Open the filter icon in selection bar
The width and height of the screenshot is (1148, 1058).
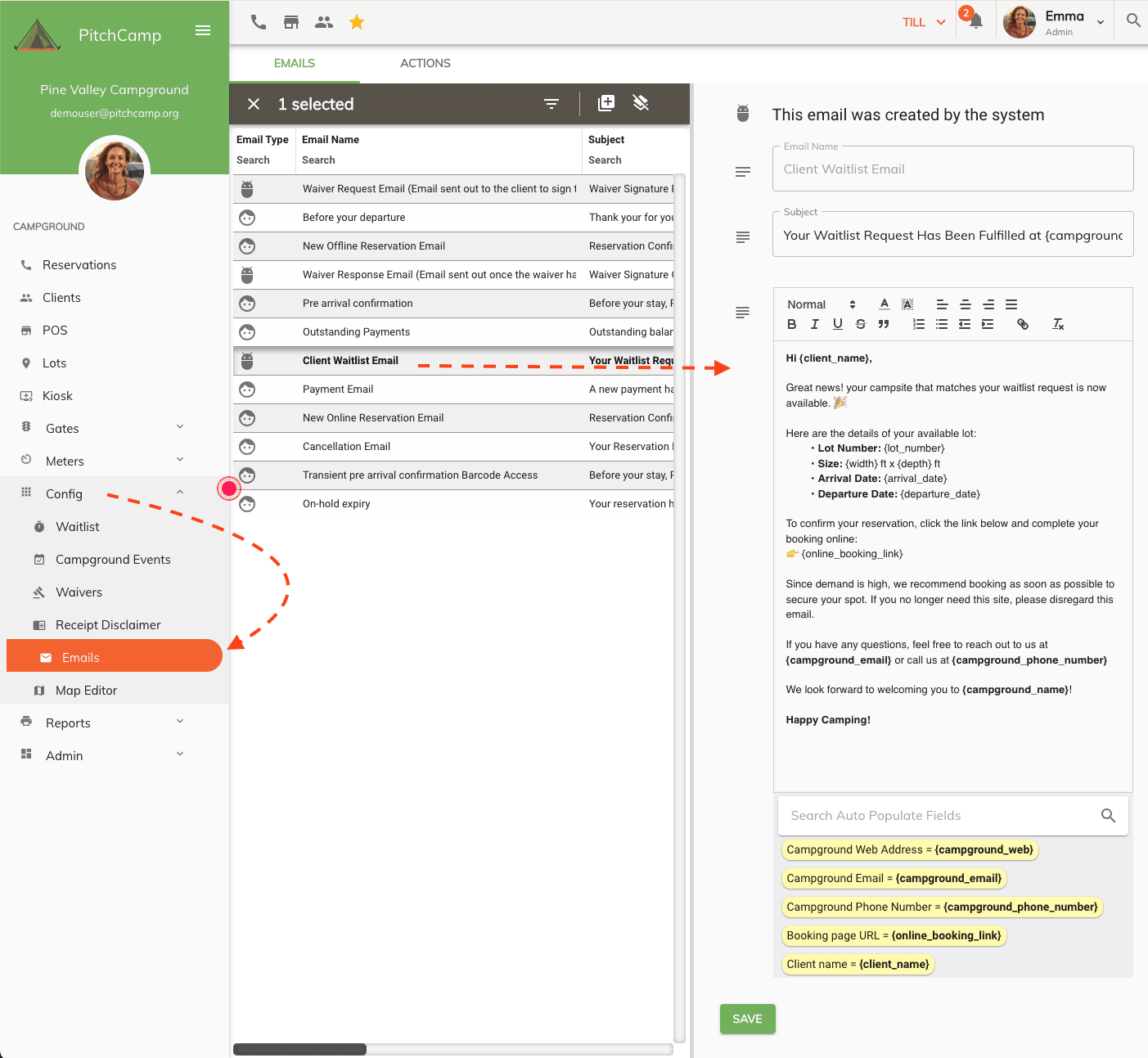click(551, 104)
